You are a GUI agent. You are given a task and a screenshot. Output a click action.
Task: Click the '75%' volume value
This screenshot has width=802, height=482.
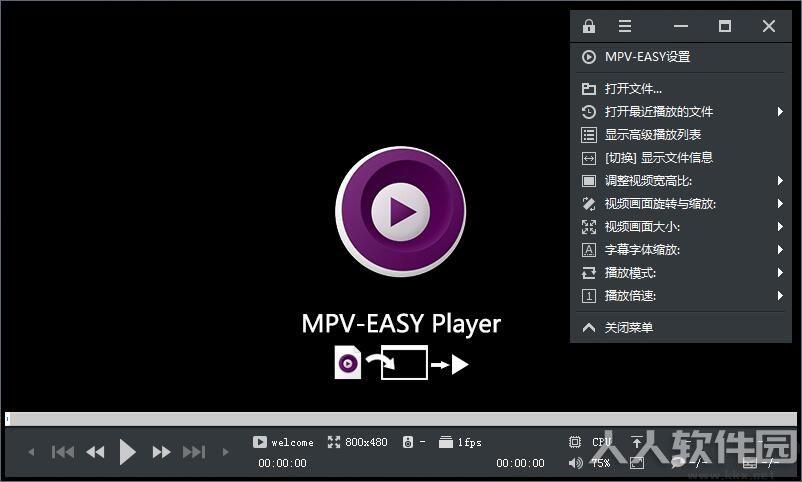point(601,463)
